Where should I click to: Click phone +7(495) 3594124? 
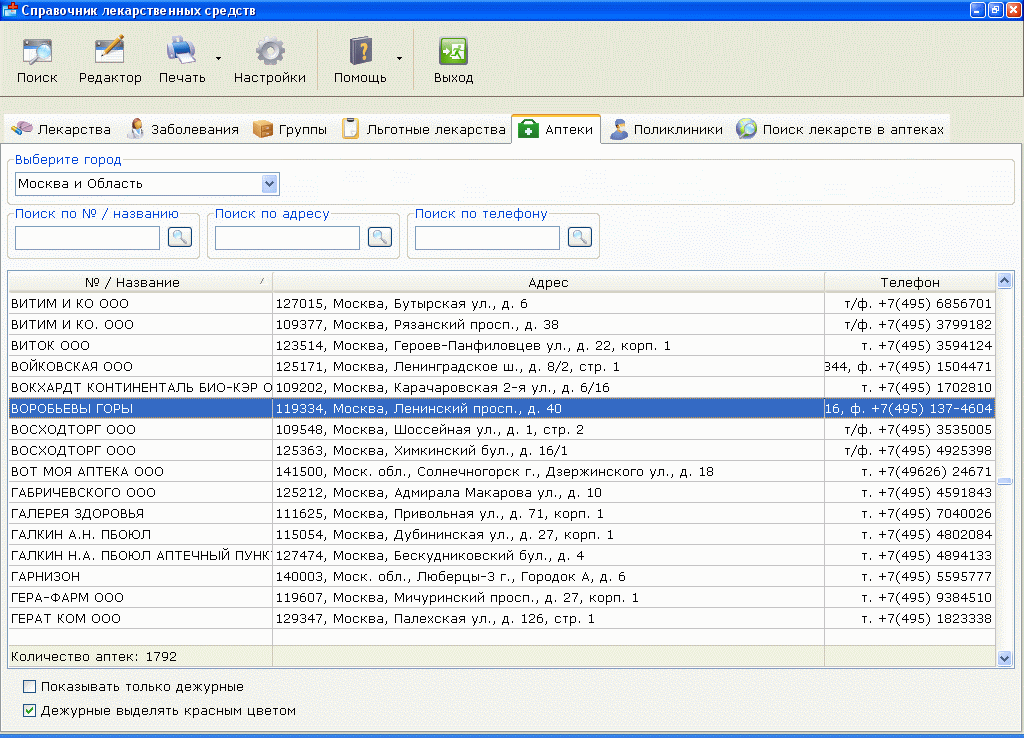935,345
